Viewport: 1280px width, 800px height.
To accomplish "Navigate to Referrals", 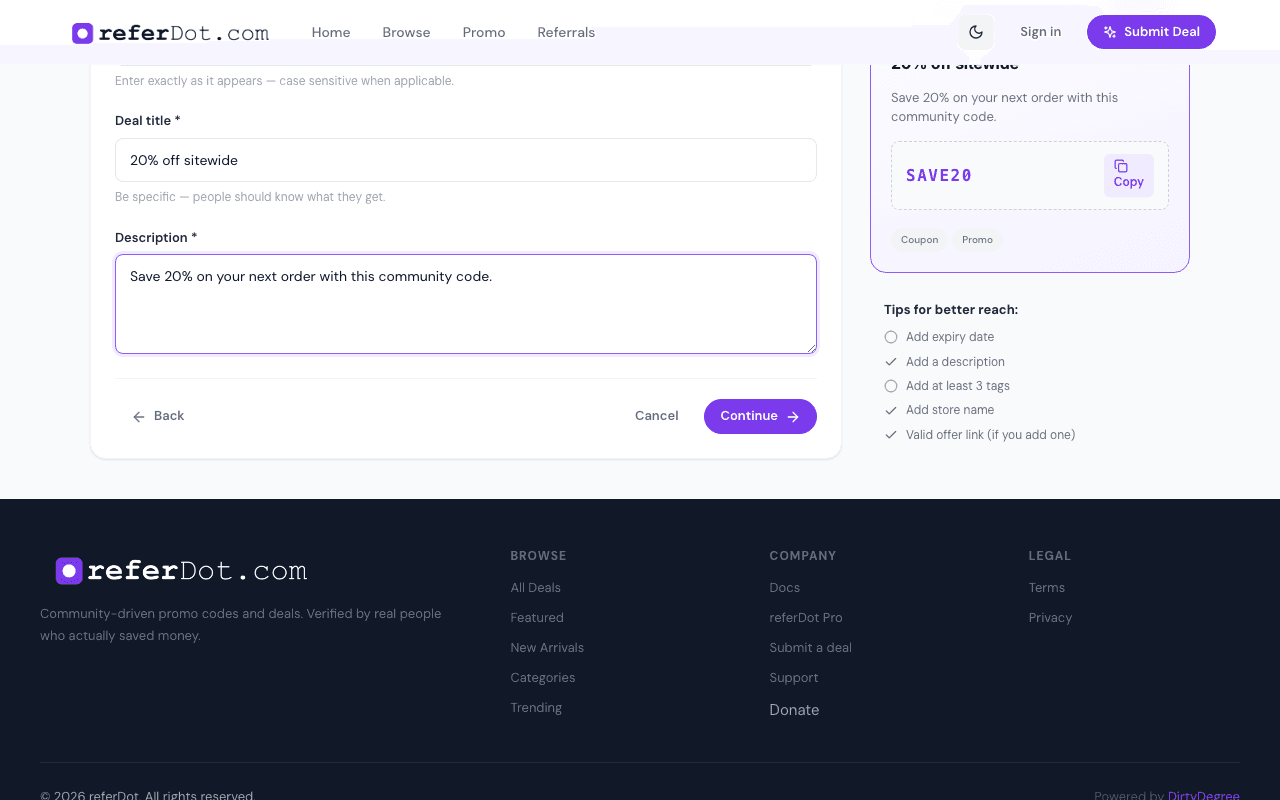I will tap(566, 32).
